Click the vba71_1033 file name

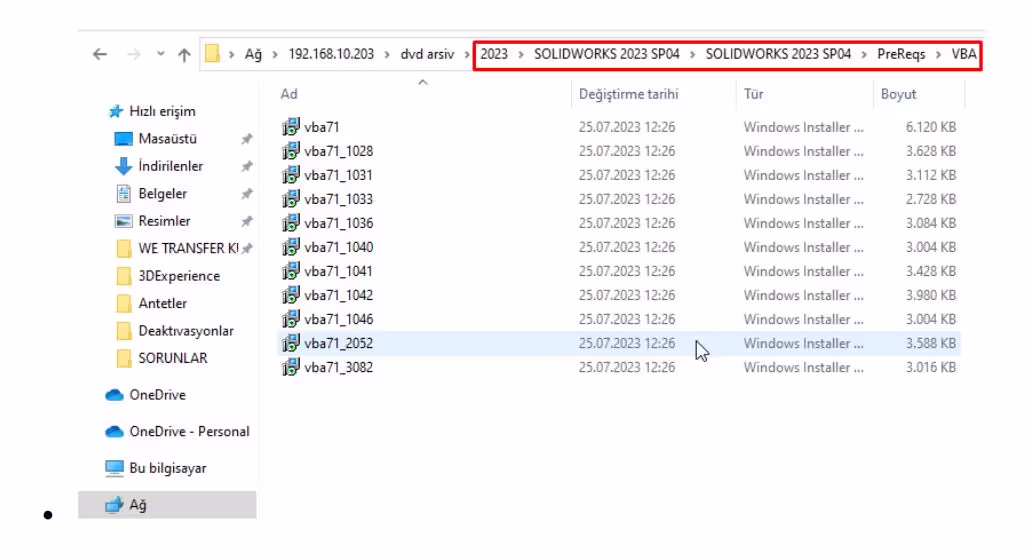pyautogui.click(x=338, y=200)
